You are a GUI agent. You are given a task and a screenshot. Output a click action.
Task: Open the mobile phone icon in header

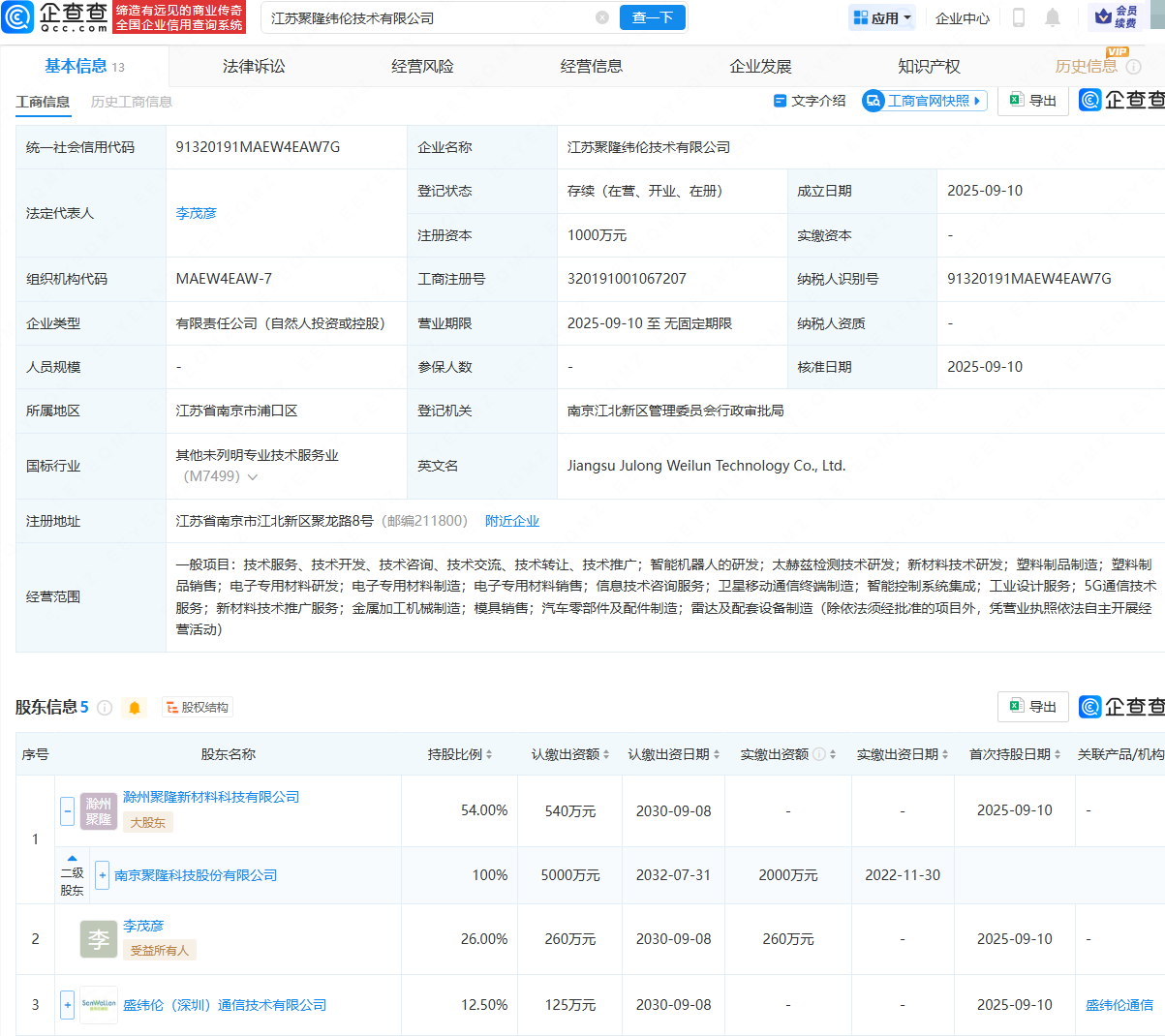[1019, 17]
